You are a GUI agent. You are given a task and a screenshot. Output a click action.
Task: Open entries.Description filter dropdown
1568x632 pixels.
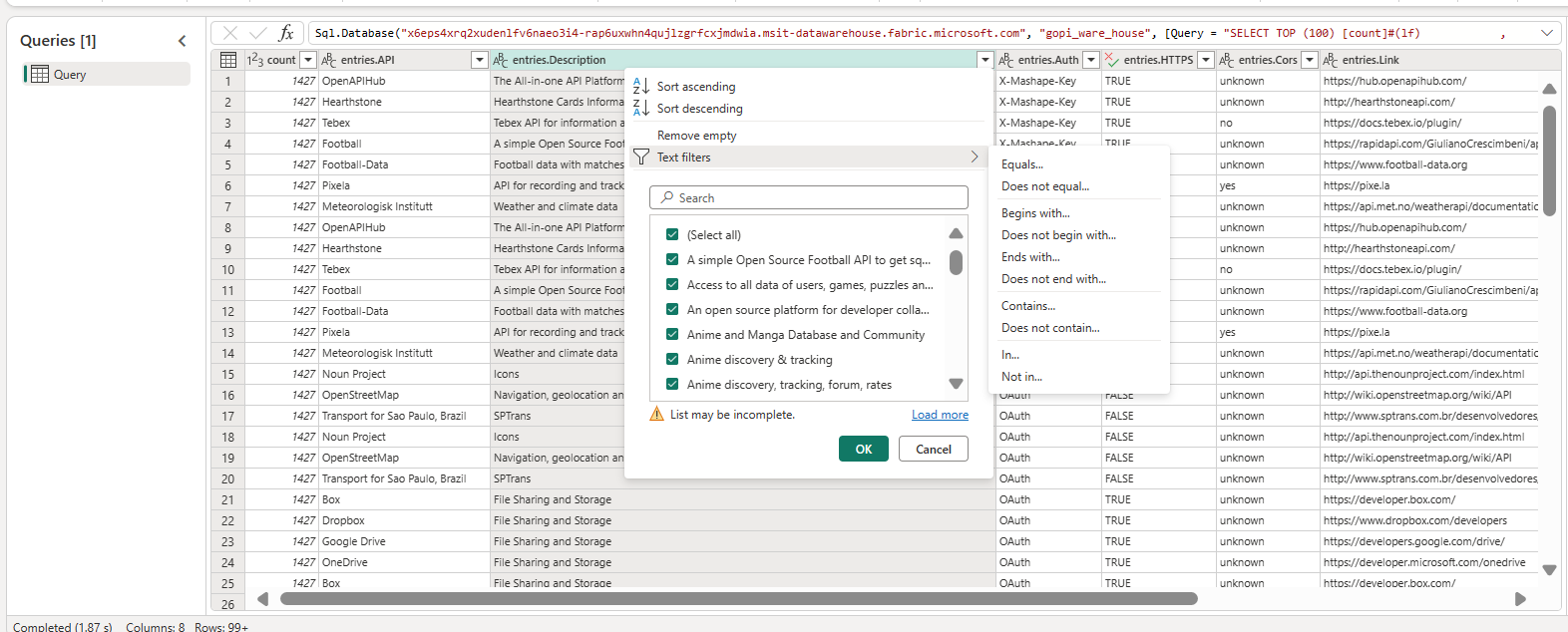click(985, 60)
